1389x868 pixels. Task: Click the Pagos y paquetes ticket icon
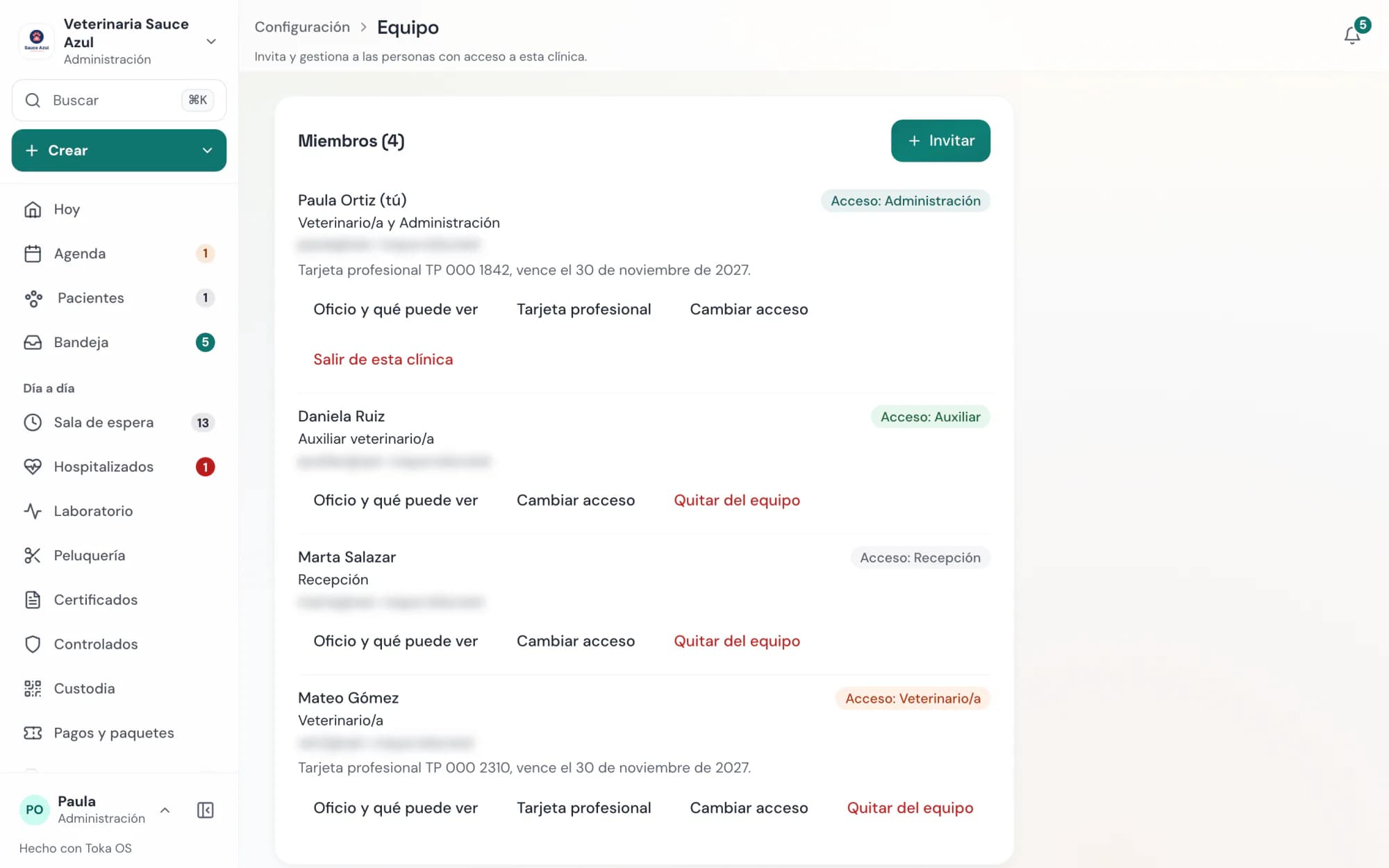point(33,733)
